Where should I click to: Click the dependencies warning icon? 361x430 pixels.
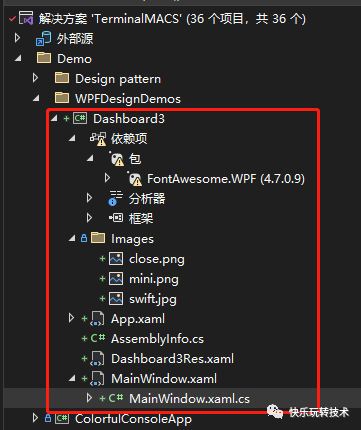[98, 139]
